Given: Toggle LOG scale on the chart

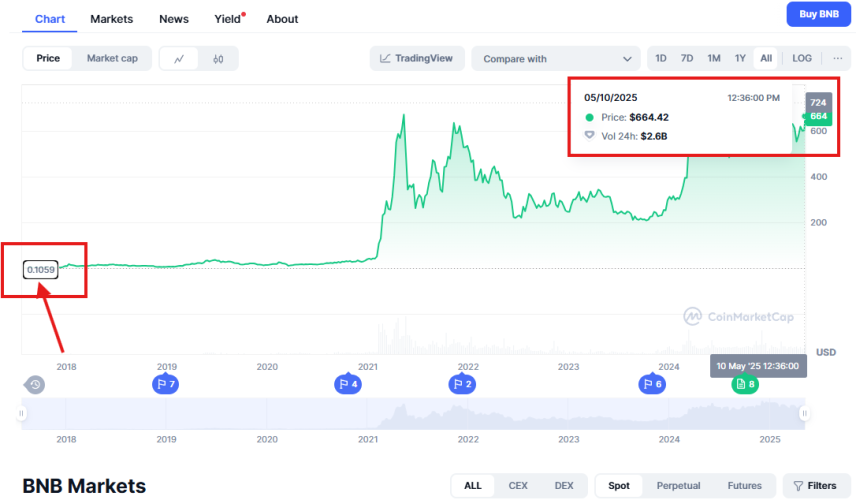Looking at the screenshot, I should point(802,58).
